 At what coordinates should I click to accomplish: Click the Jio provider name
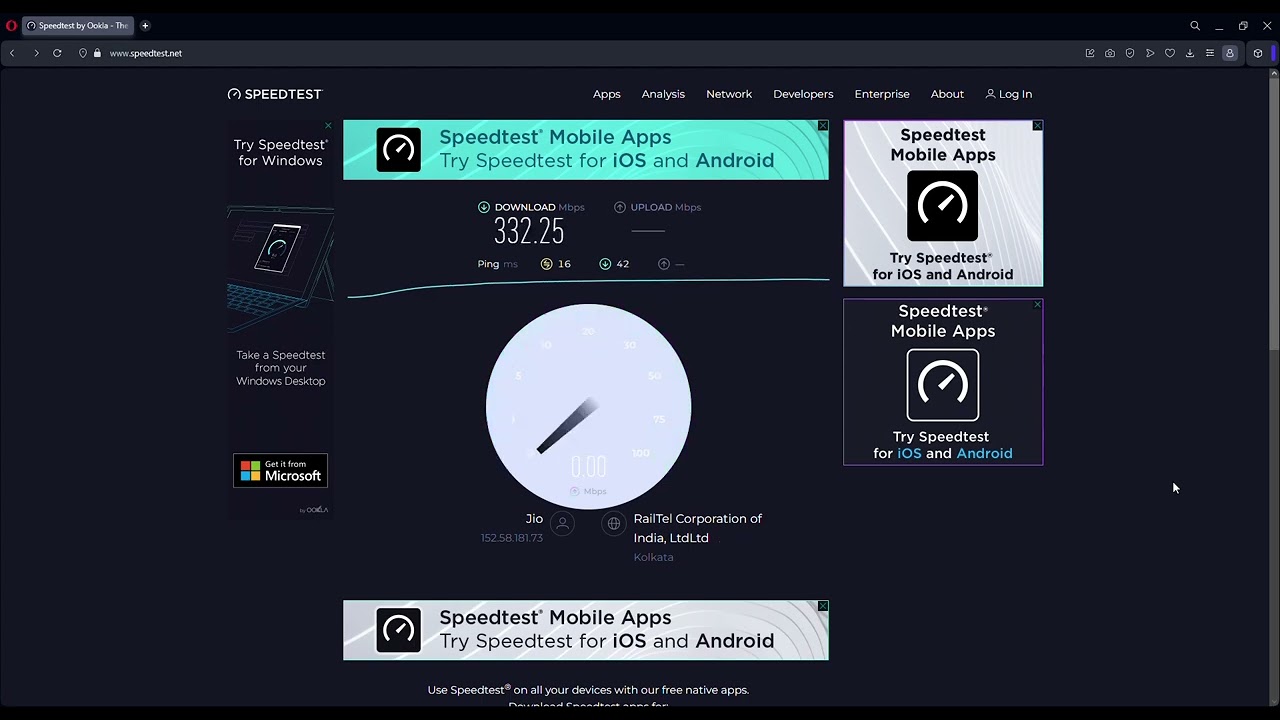(x=534, y=519)
